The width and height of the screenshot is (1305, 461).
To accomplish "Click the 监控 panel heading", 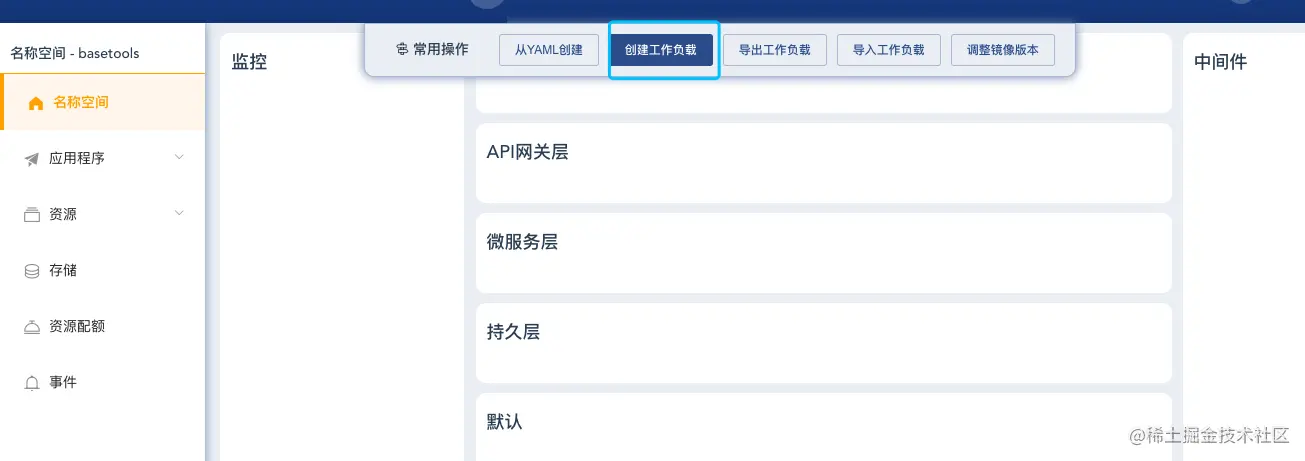I will pos(249,62).
